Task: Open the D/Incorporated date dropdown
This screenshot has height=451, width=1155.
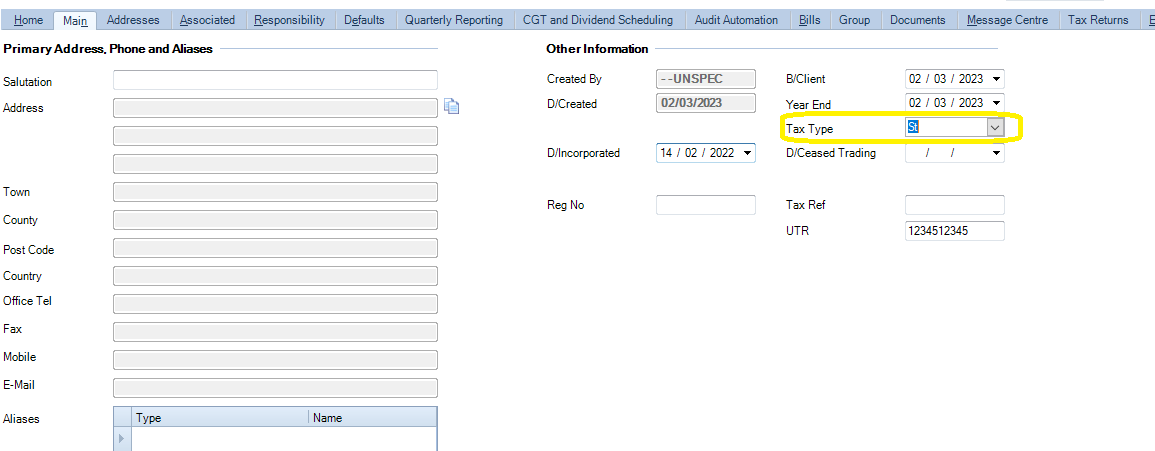Action: coord(747,153)
